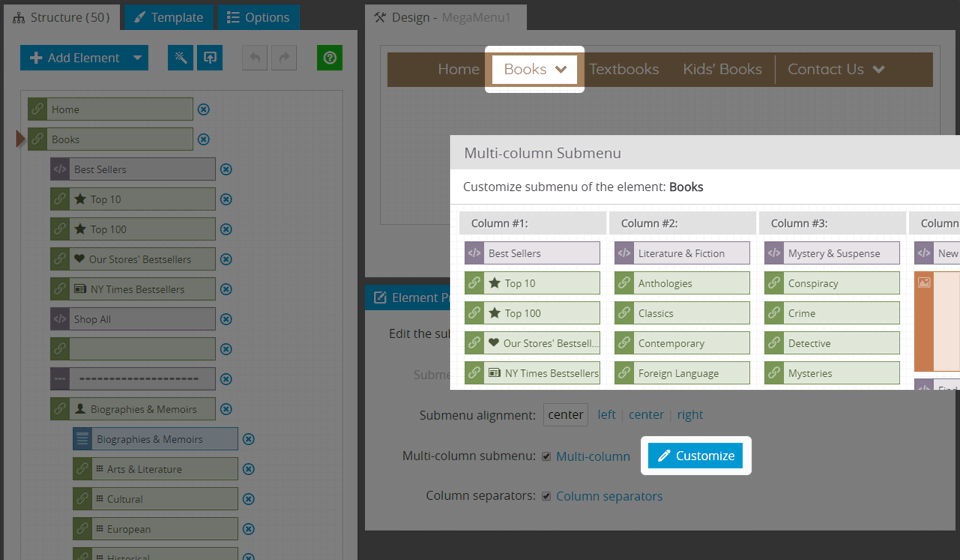Delete the Best Sellers element in the tree

pyautogui.click(x=226, y=170)
